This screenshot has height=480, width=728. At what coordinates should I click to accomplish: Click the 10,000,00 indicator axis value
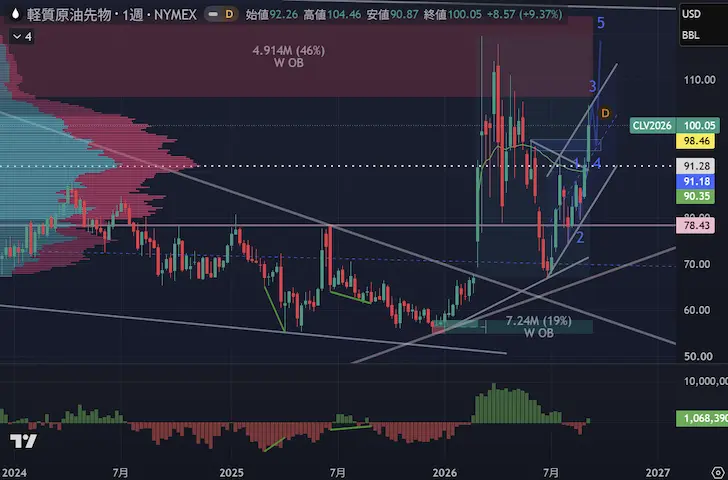tap(706, 382)
